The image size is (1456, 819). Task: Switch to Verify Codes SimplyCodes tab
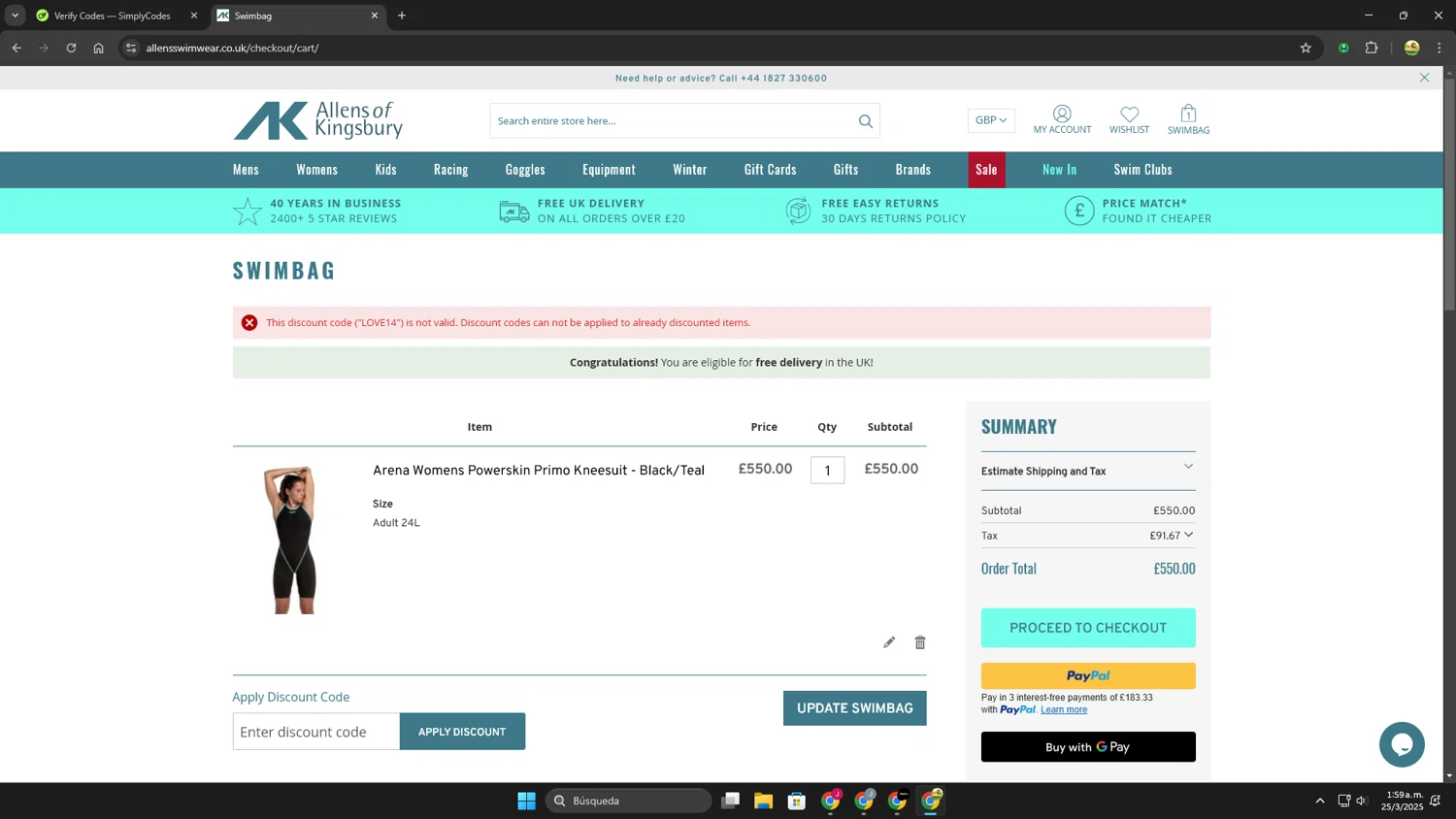pyautogui.click(x=112, y=16)
